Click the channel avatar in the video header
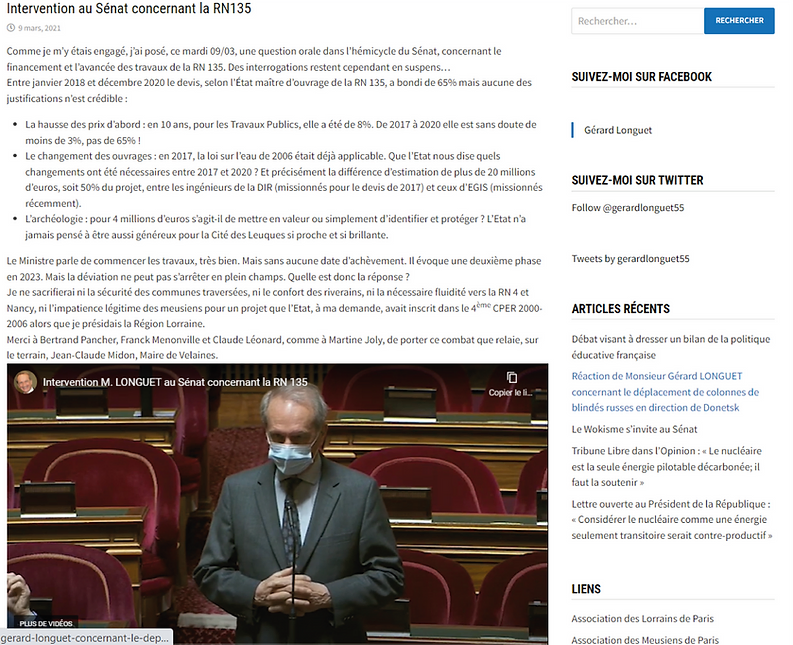The image size is (793, 645). point(25,382)
